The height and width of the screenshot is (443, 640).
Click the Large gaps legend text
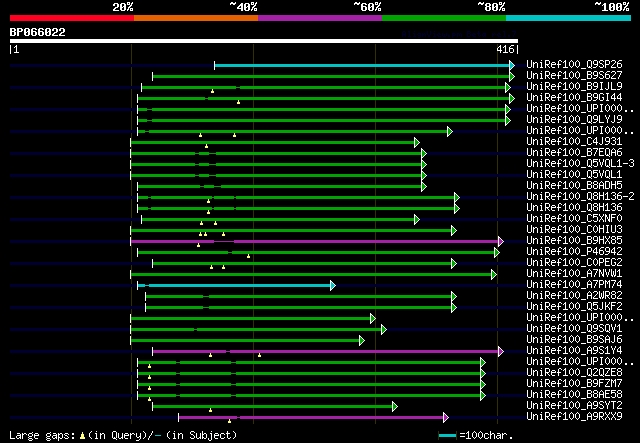pos(42,435)
